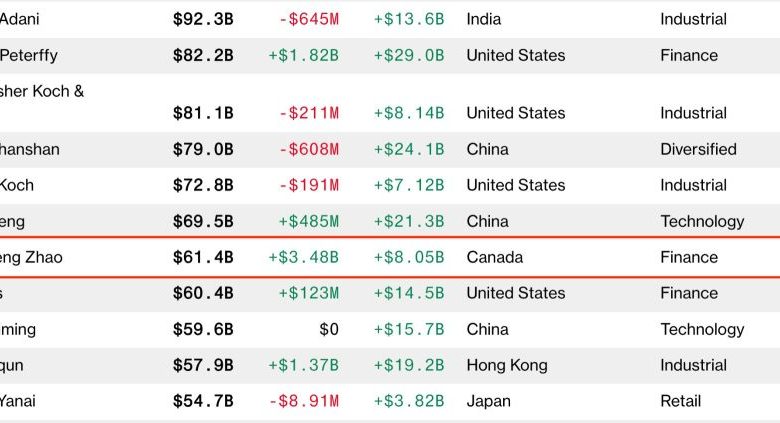Click the Diversified industry label
Viewport: 780px width, 423px height.
(x=698, y=149)
